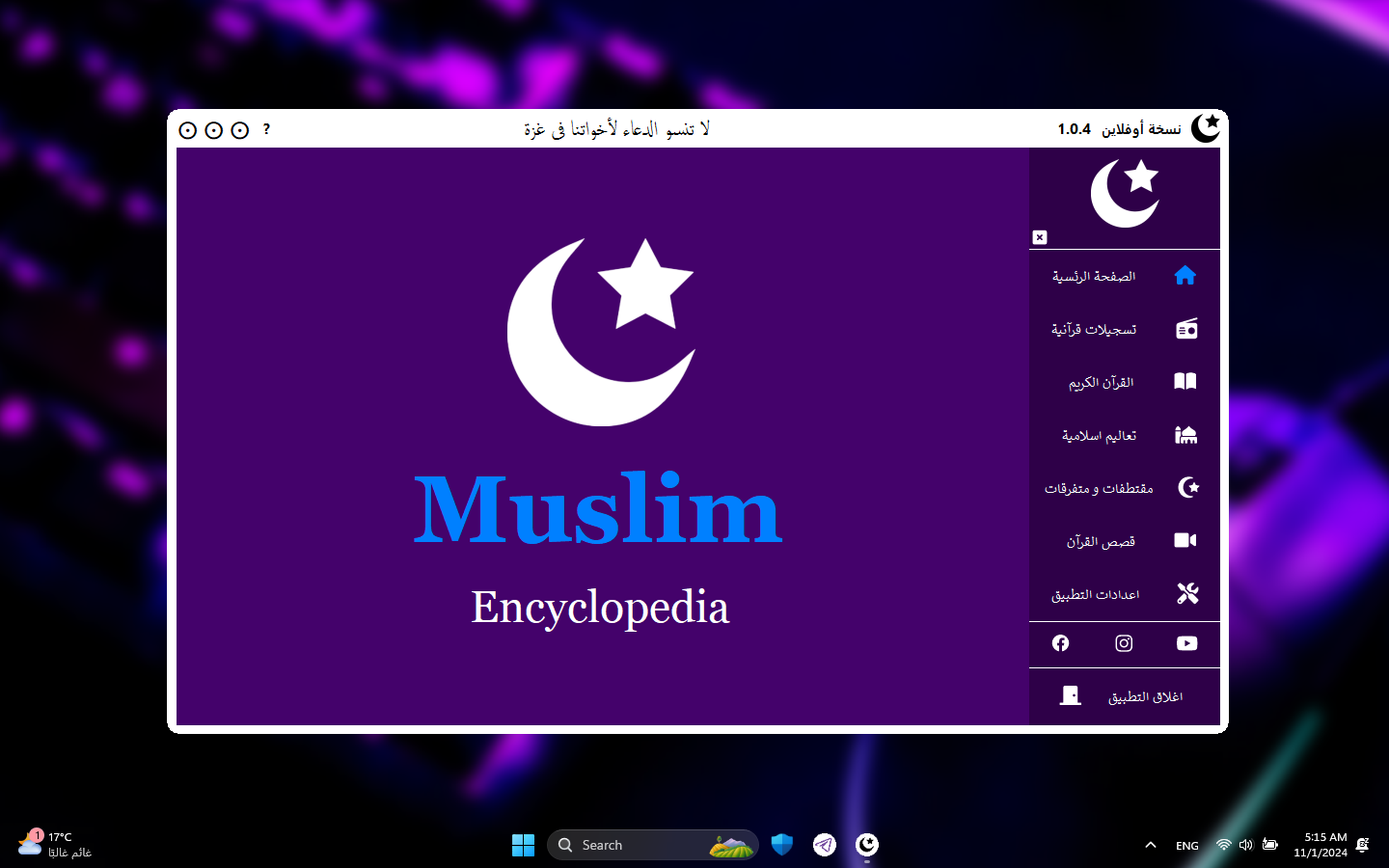Screen dimensions: 1389x868
Task: Open the volume control from the tray
Action: click(1245, 845)
